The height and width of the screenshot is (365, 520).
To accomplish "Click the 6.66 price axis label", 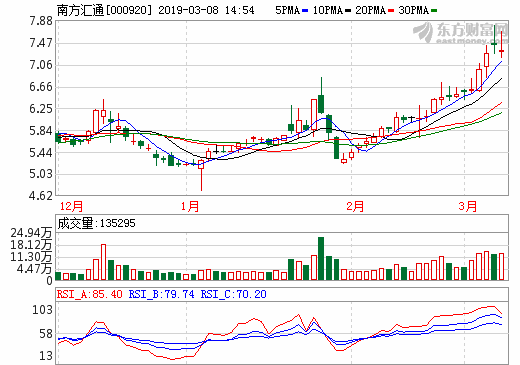I will pos(41,87).
